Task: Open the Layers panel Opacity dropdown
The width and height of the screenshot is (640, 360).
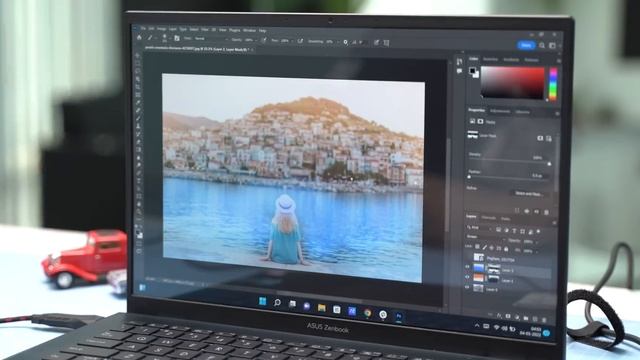Action: click(537, 242)
